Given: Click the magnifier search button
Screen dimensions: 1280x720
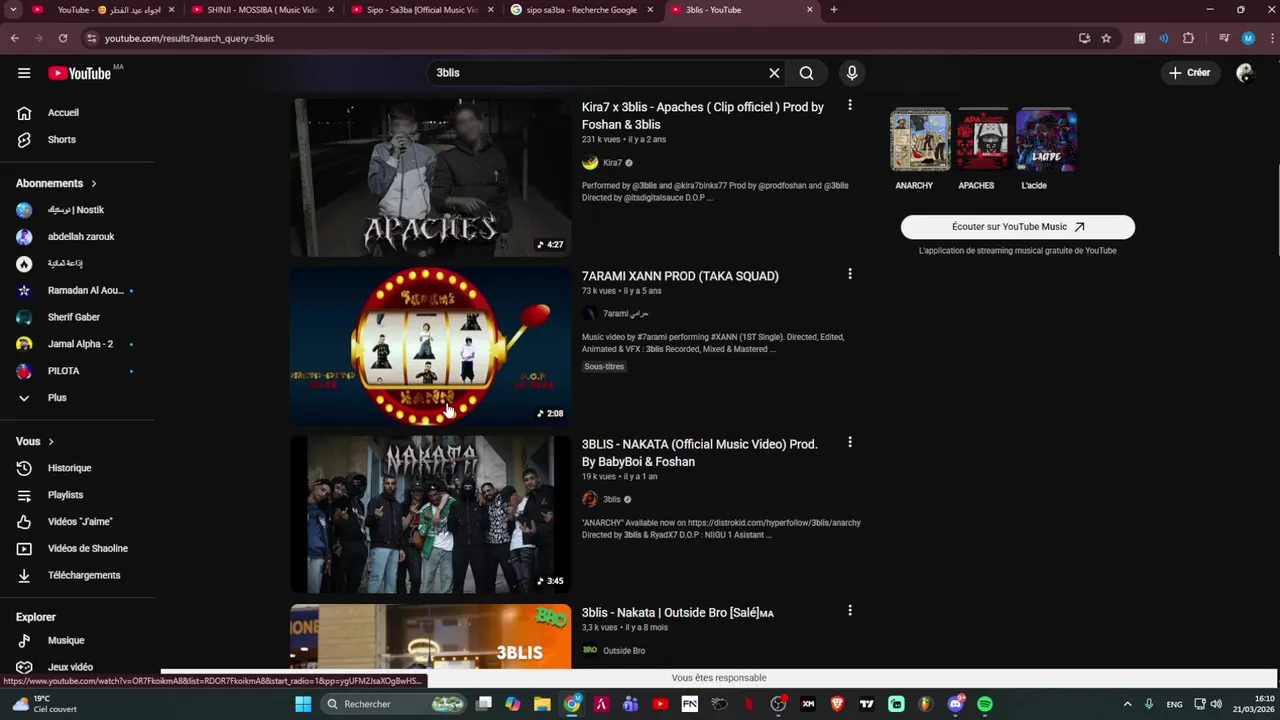Looking at the screenshot, I should (806, 73).
